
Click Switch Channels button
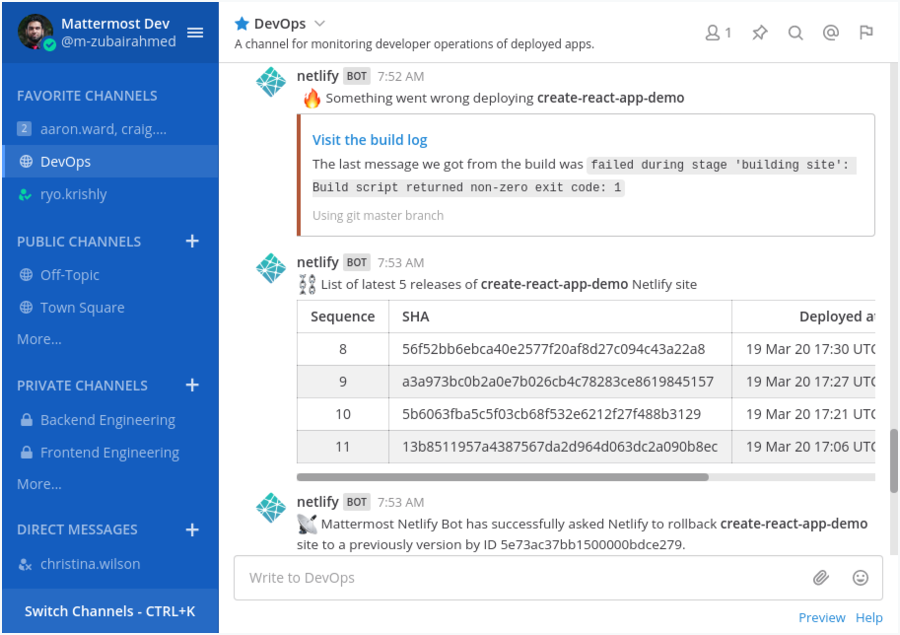tap(110, 611)
